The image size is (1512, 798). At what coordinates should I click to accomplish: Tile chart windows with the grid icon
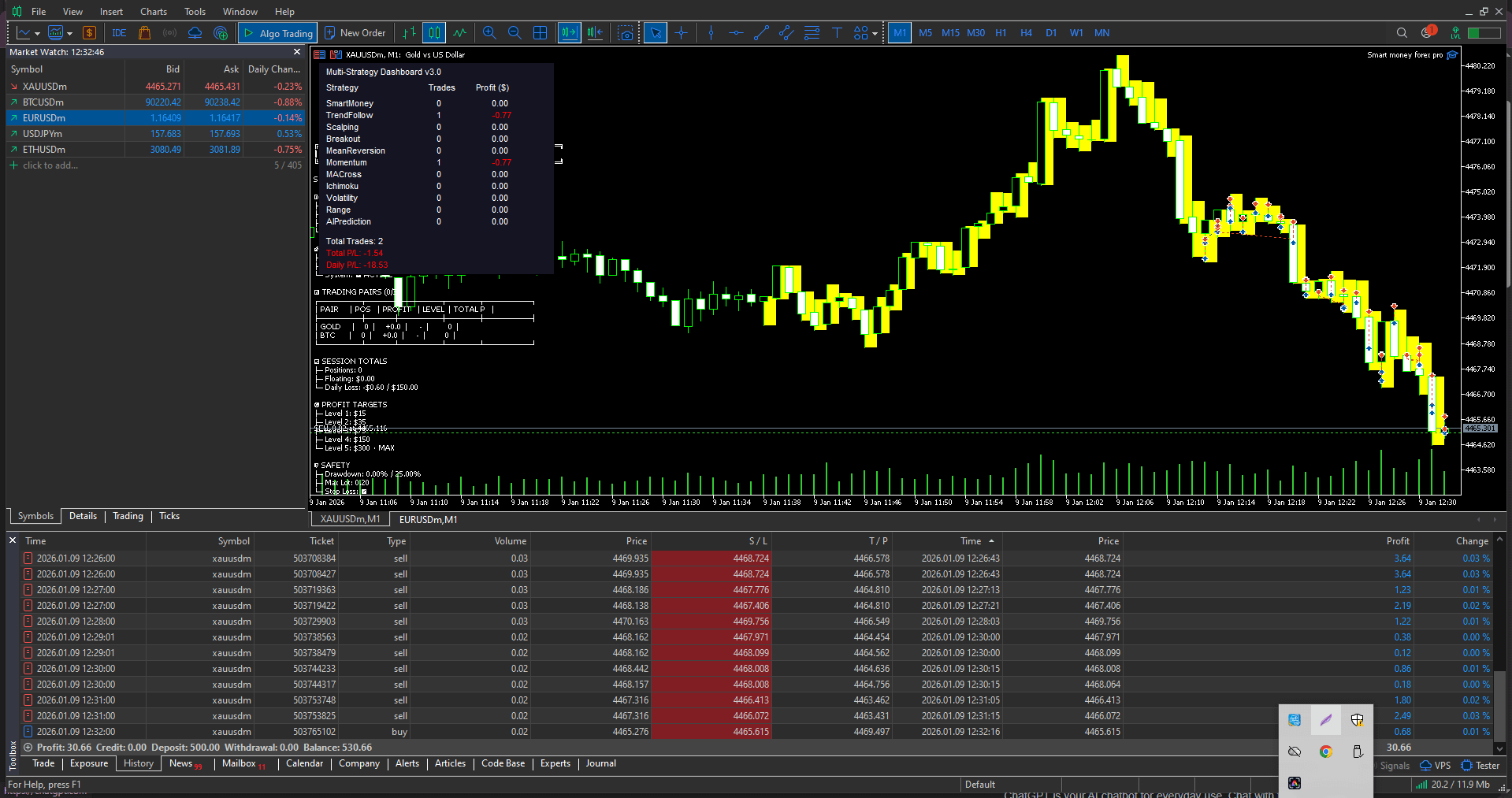540,33
